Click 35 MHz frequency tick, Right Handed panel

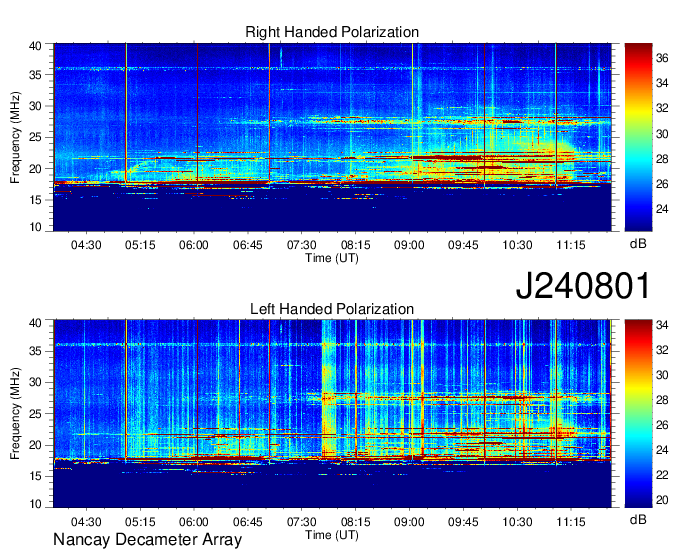point(36,75)
